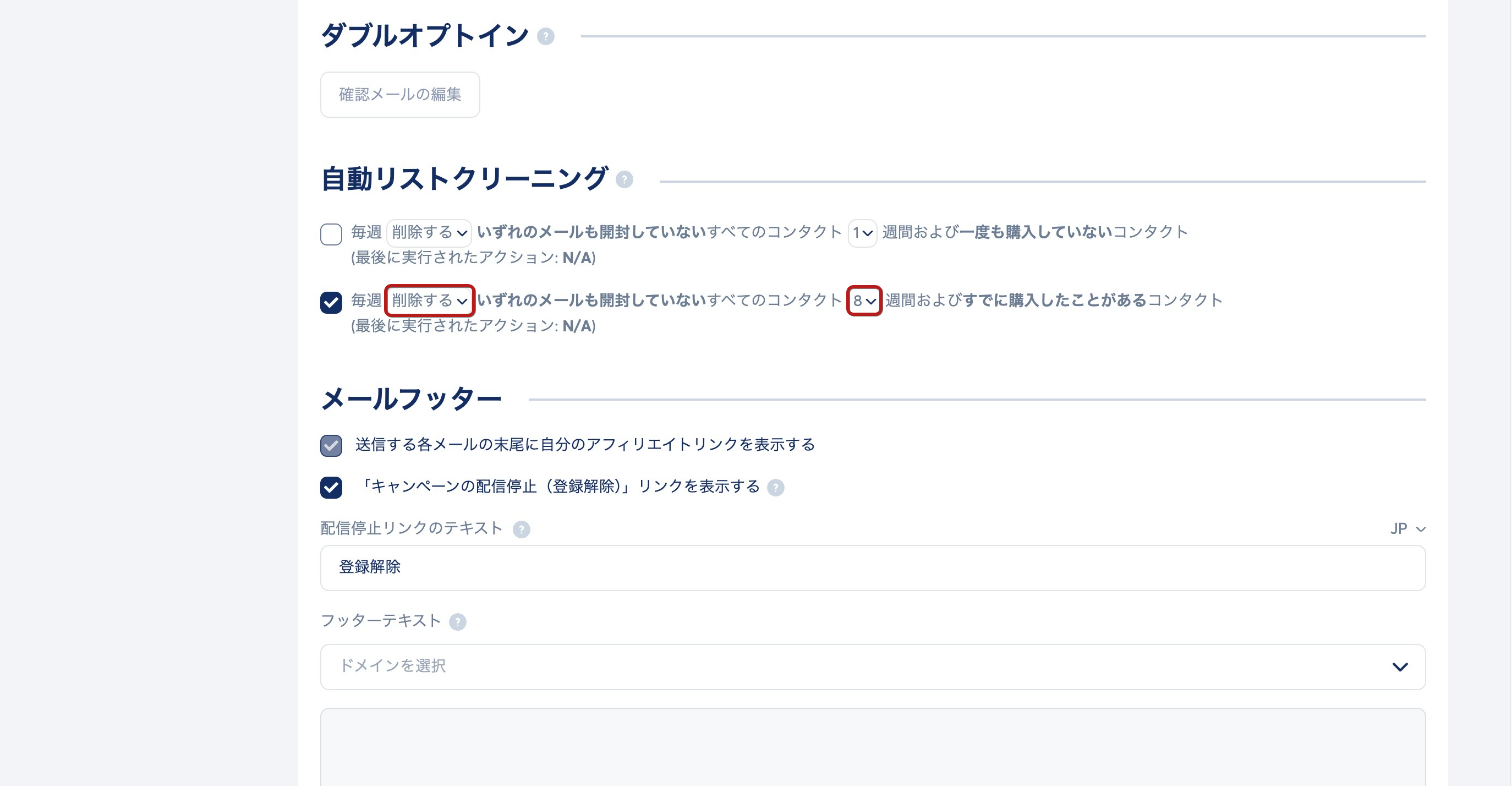Open the 8-week count dropdown

pos(864,301)
